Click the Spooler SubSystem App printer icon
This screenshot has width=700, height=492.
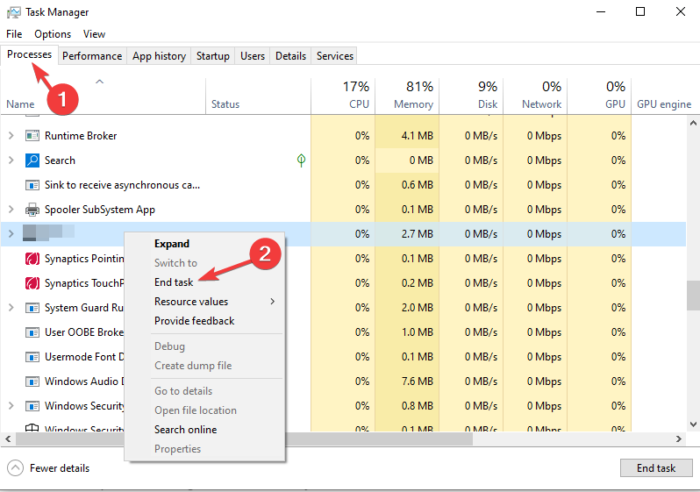(x=32, y=210)
